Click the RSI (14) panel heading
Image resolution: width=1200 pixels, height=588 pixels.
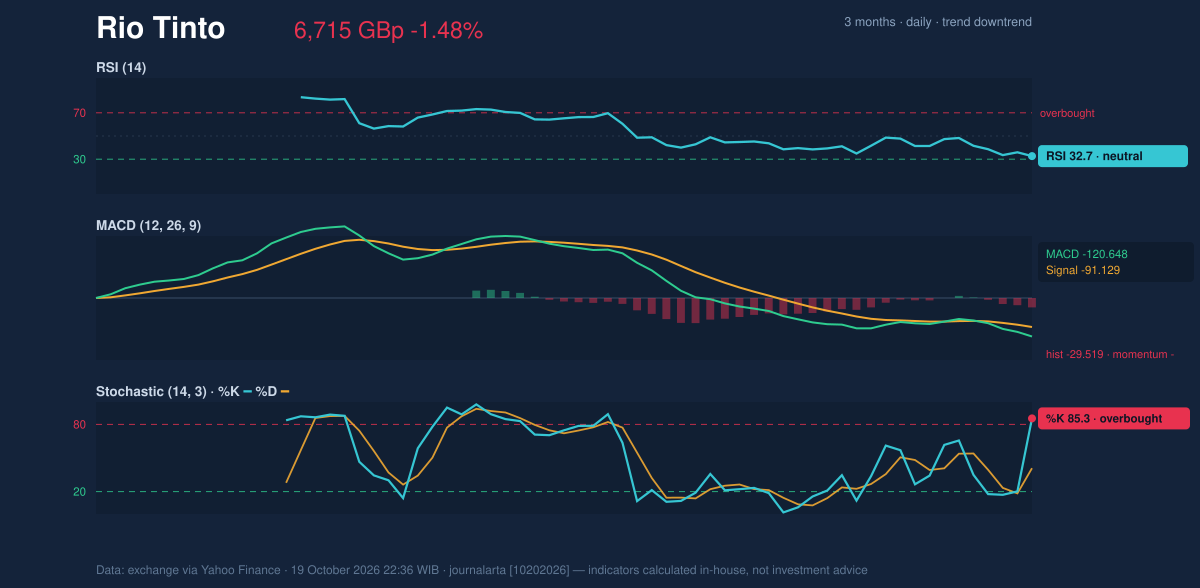click(121, 67)
